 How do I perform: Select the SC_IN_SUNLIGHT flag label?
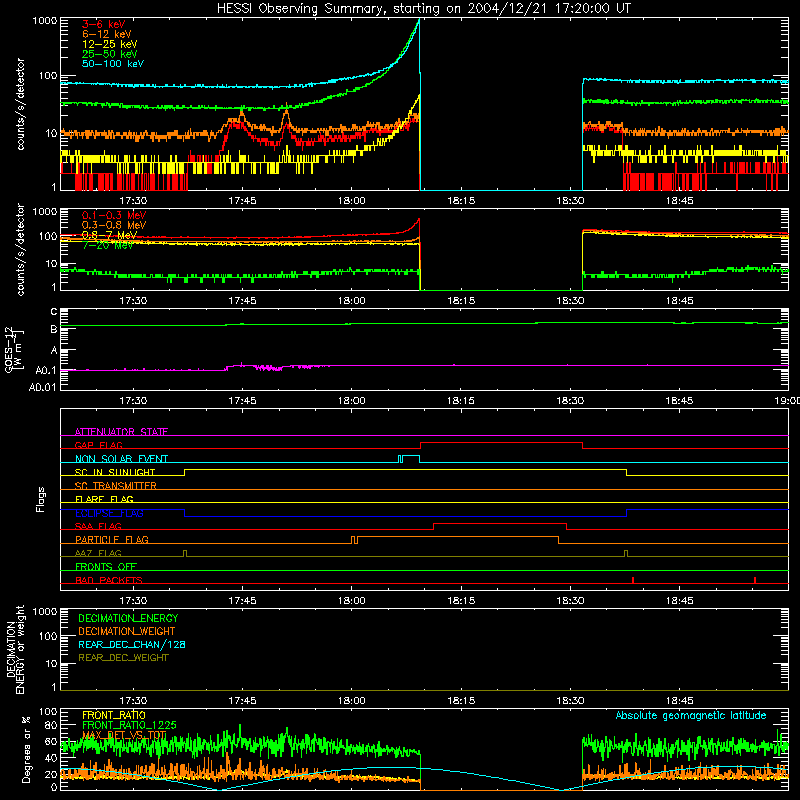coord(115,472)
